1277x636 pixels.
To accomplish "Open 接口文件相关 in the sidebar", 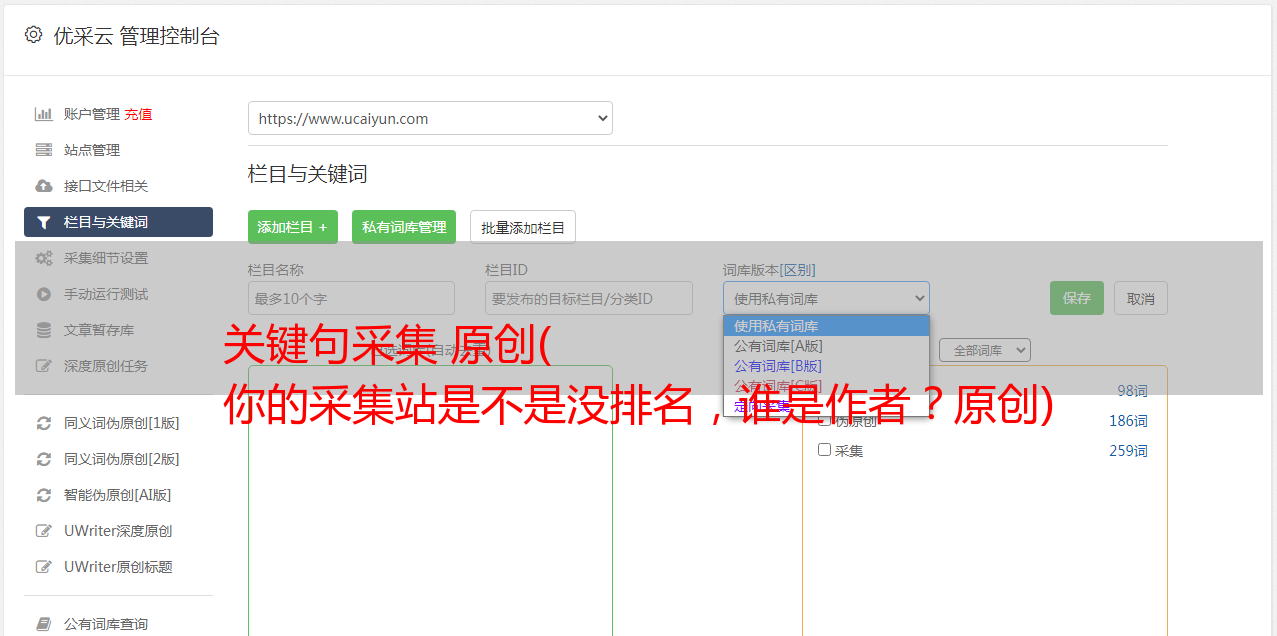I will pos(106,186).
